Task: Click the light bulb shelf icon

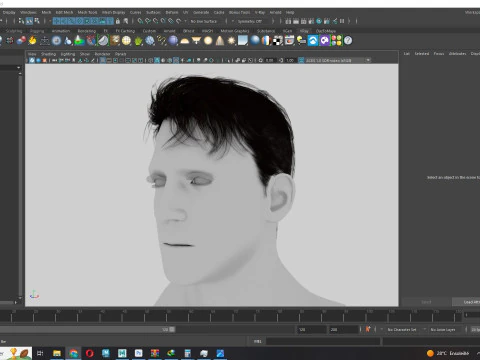Action: pos(301,41)
